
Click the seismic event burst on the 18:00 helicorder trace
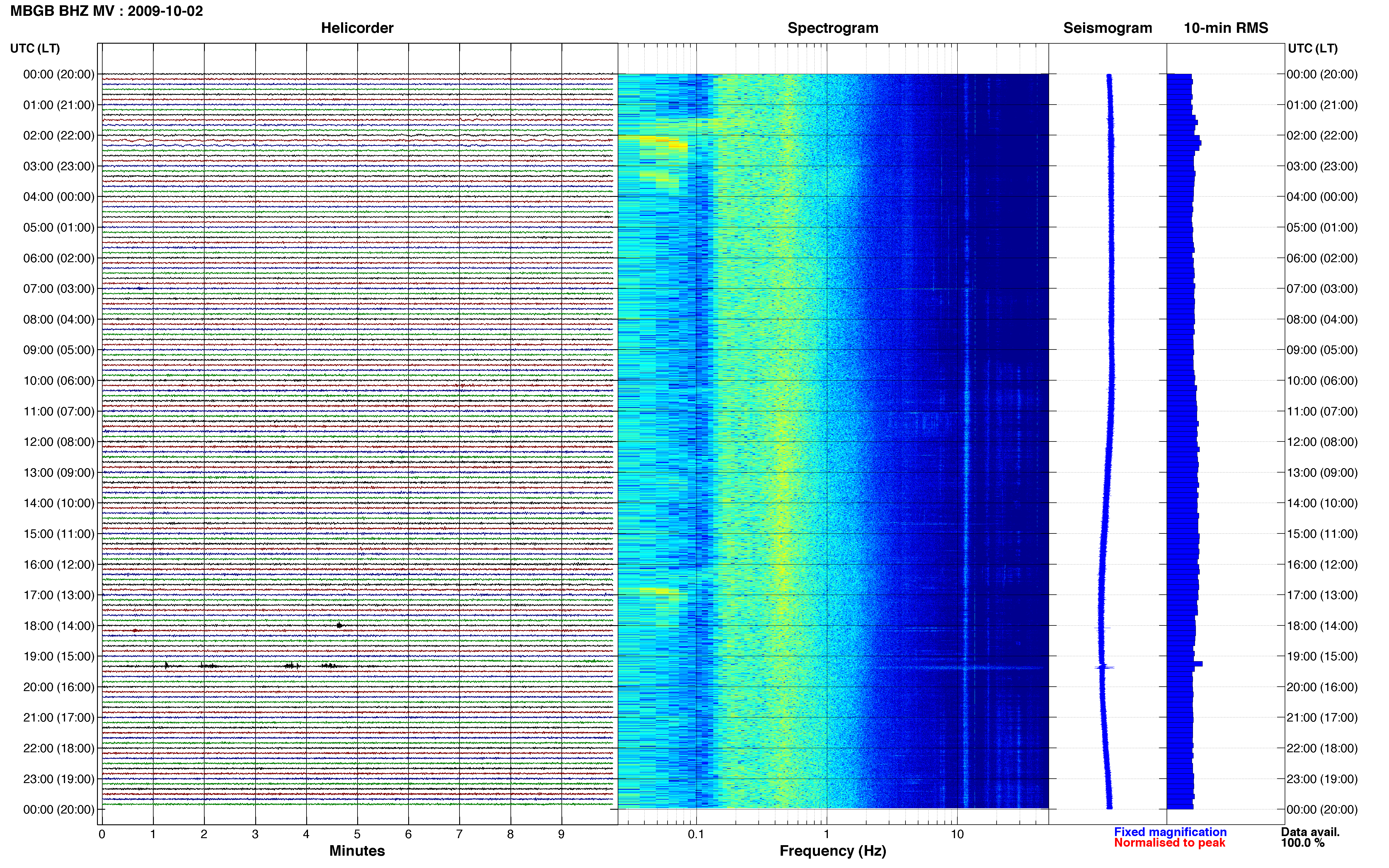pyautogui.click(x=340, y=625)
